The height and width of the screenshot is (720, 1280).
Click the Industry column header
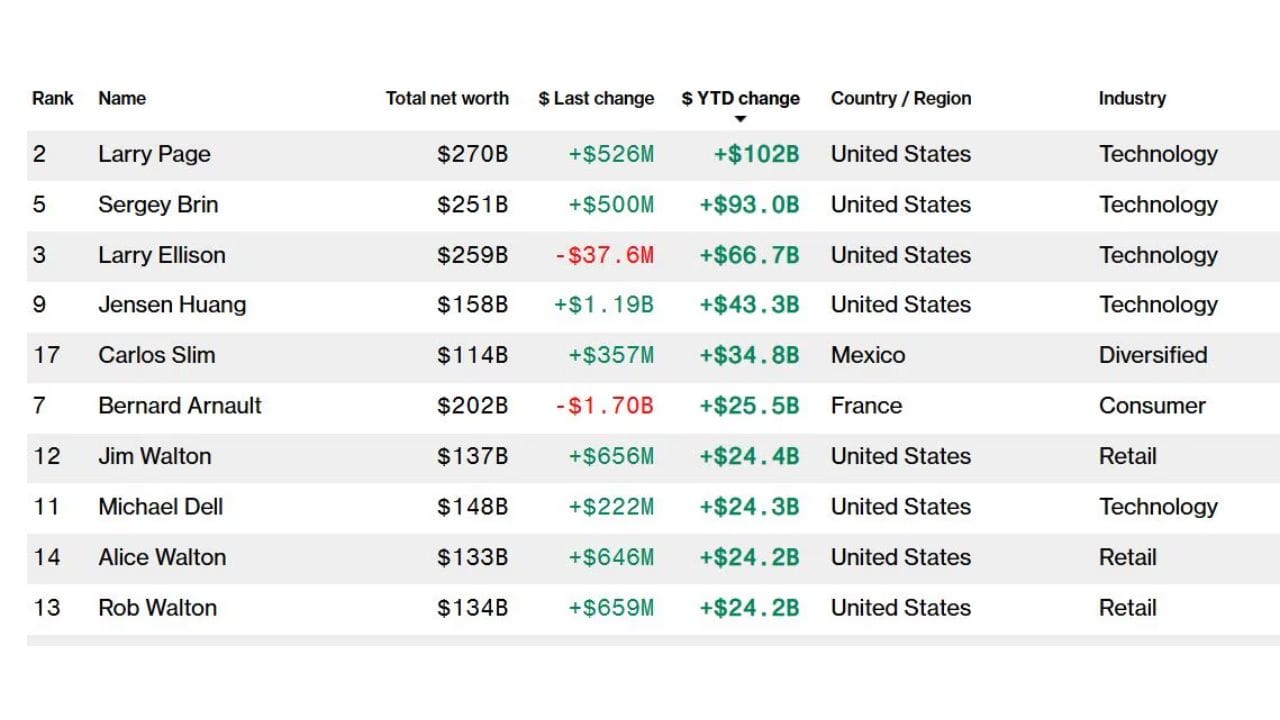[1132, 98]
